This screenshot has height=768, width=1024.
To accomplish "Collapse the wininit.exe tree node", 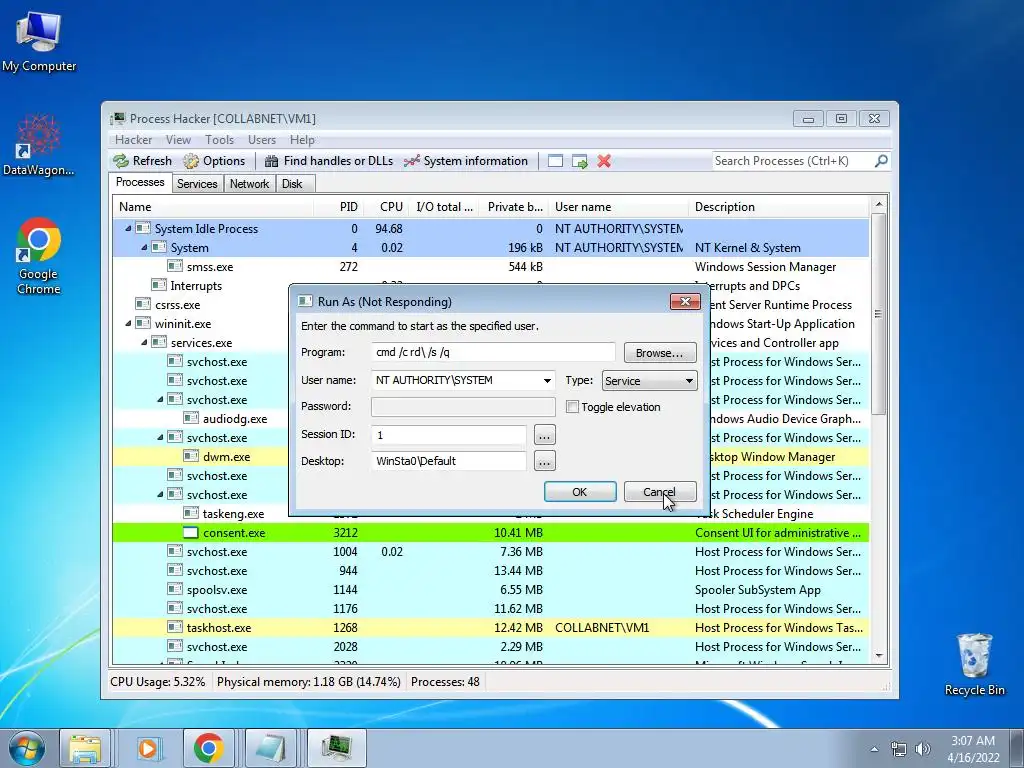I will pos(128,324).
